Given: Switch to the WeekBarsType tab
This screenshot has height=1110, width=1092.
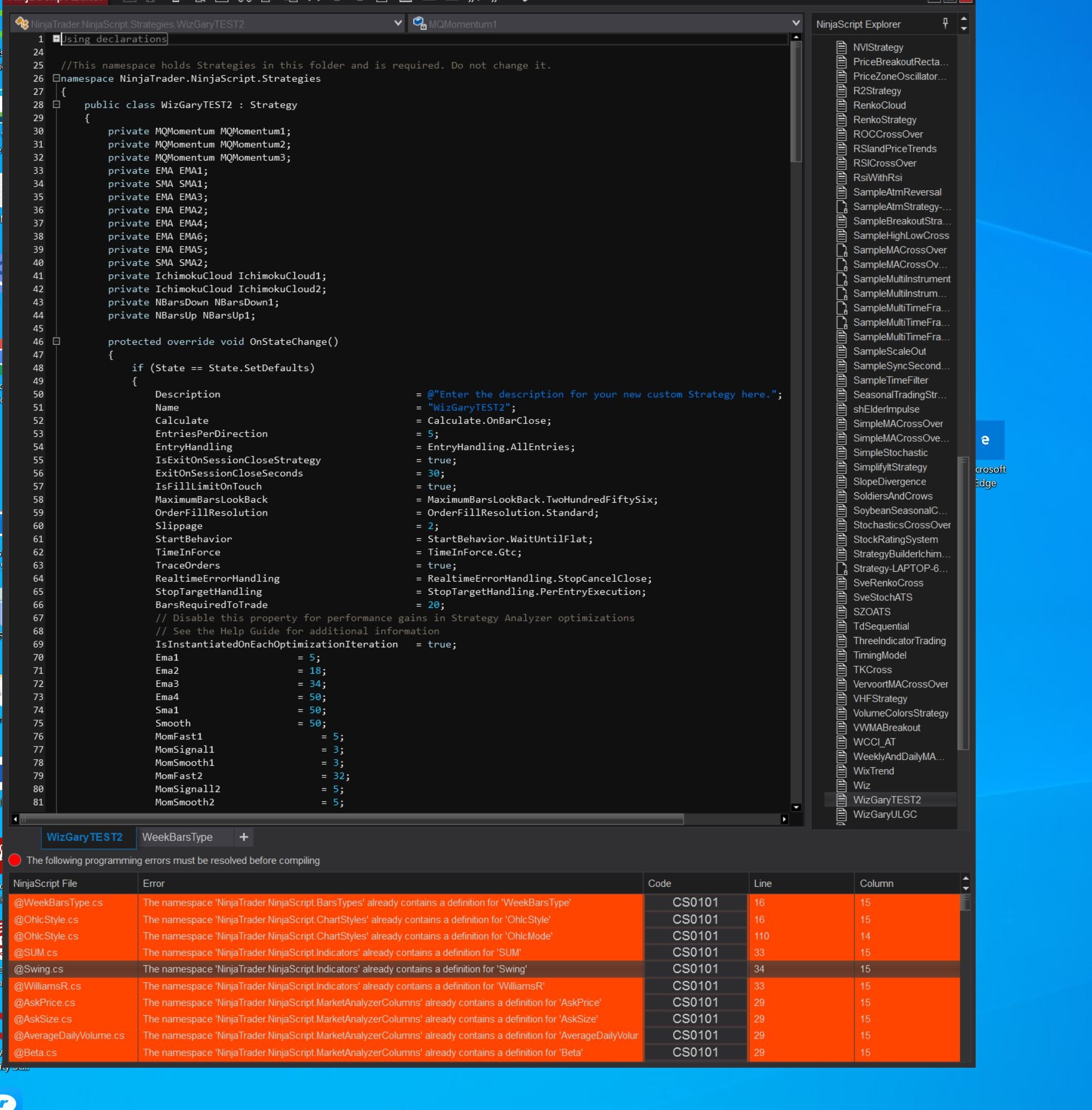Looking at the screenshot, I should (x=177, y=837).
